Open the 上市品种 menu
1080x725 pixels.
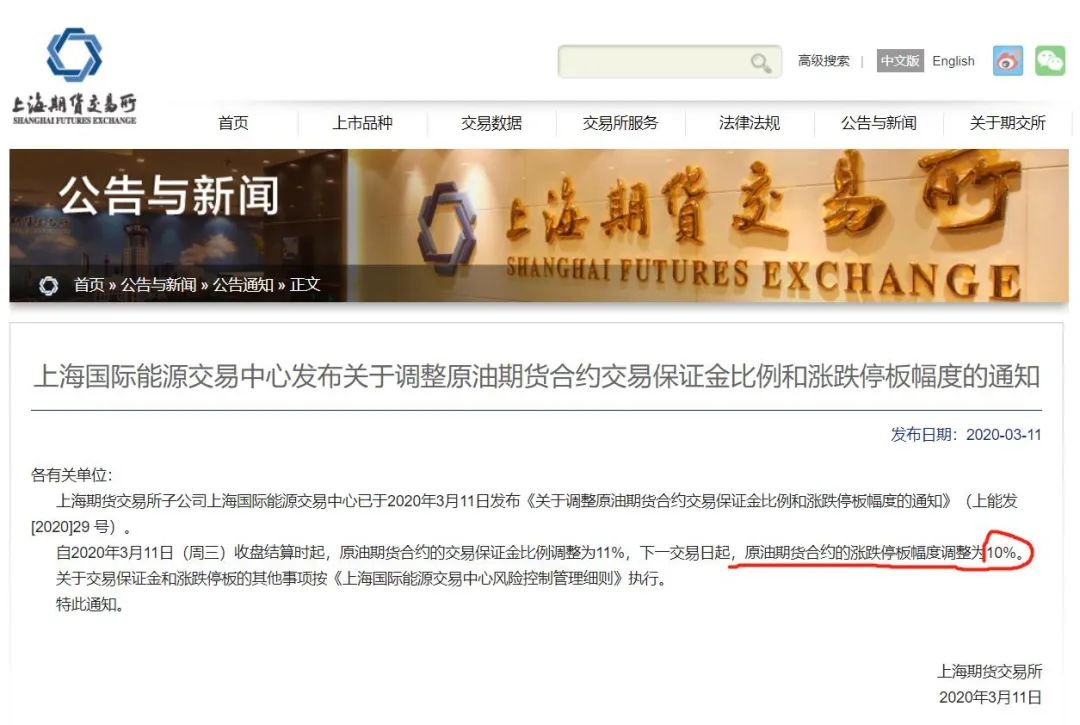pos(362,123)
